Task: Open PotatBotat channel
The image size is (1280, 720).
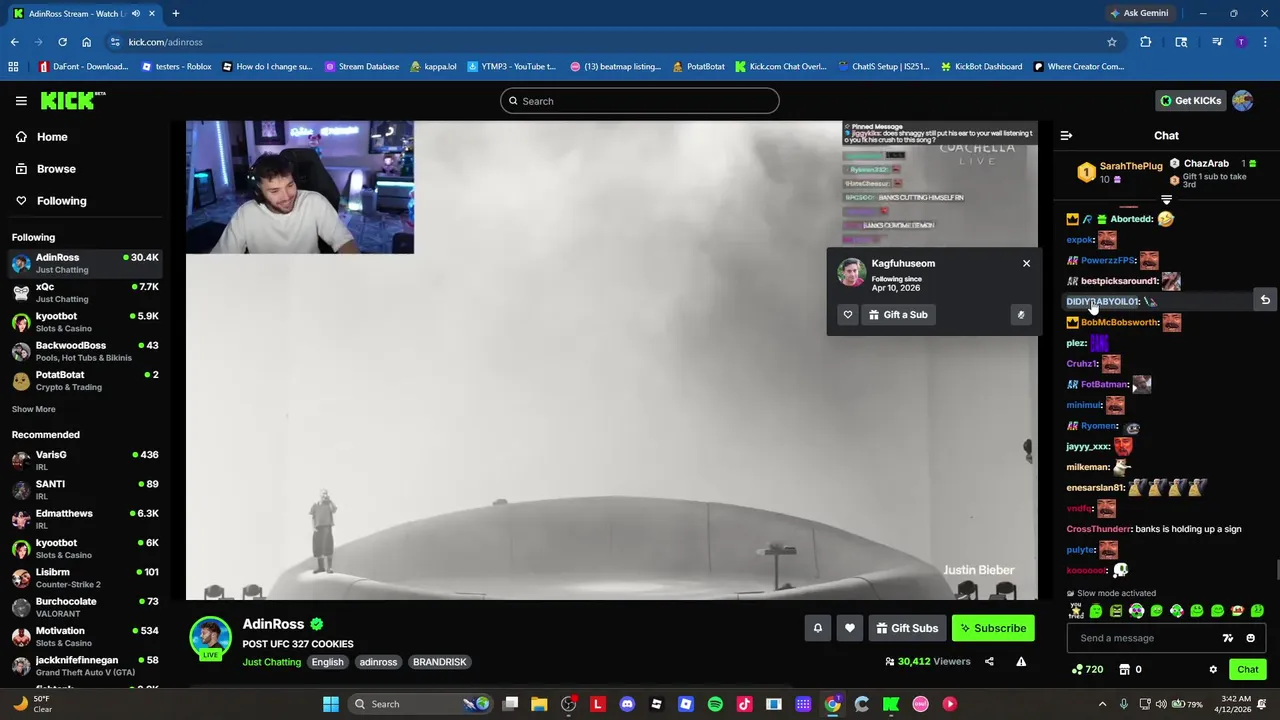Action: pos(86,380)
